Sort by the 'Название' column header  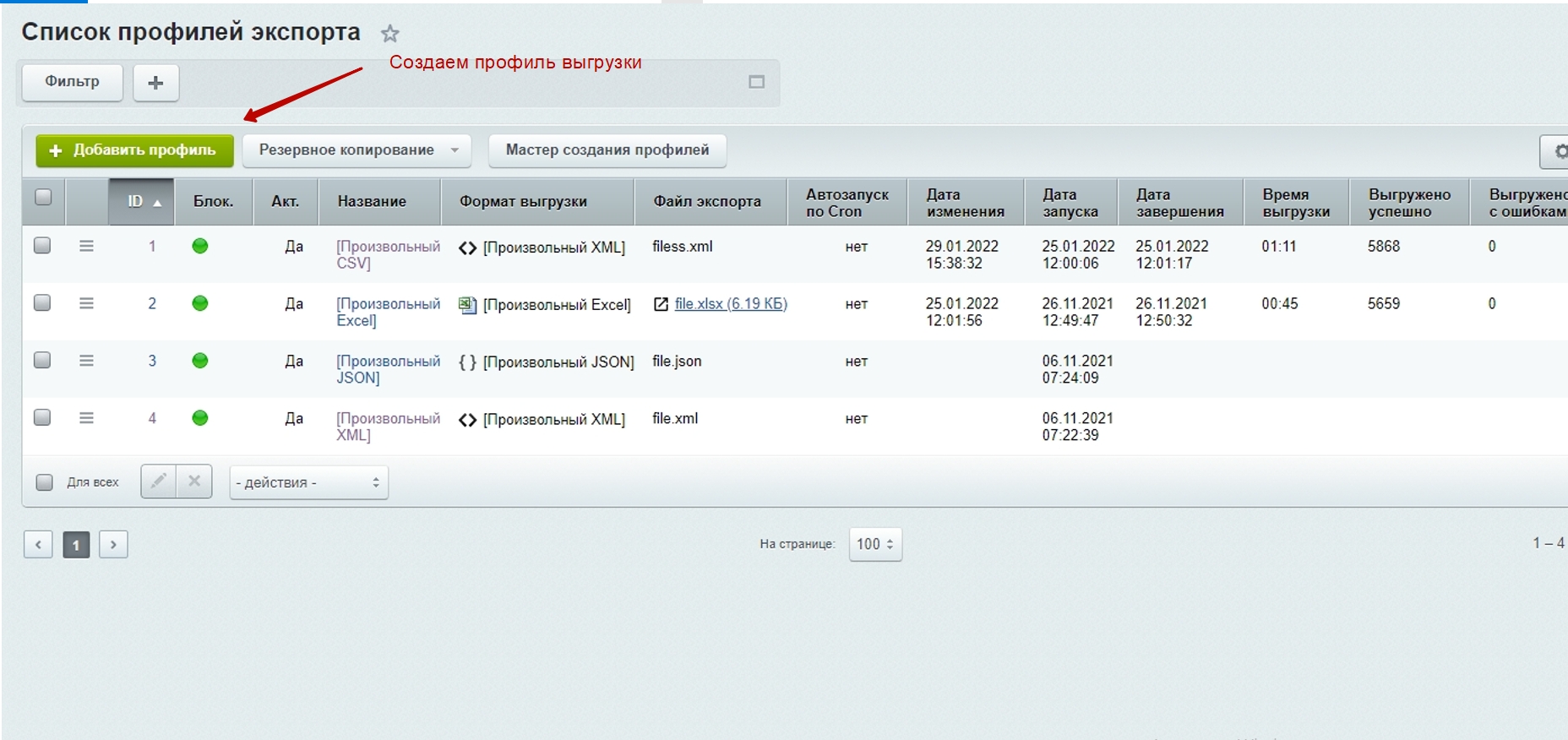click(372, 202)
